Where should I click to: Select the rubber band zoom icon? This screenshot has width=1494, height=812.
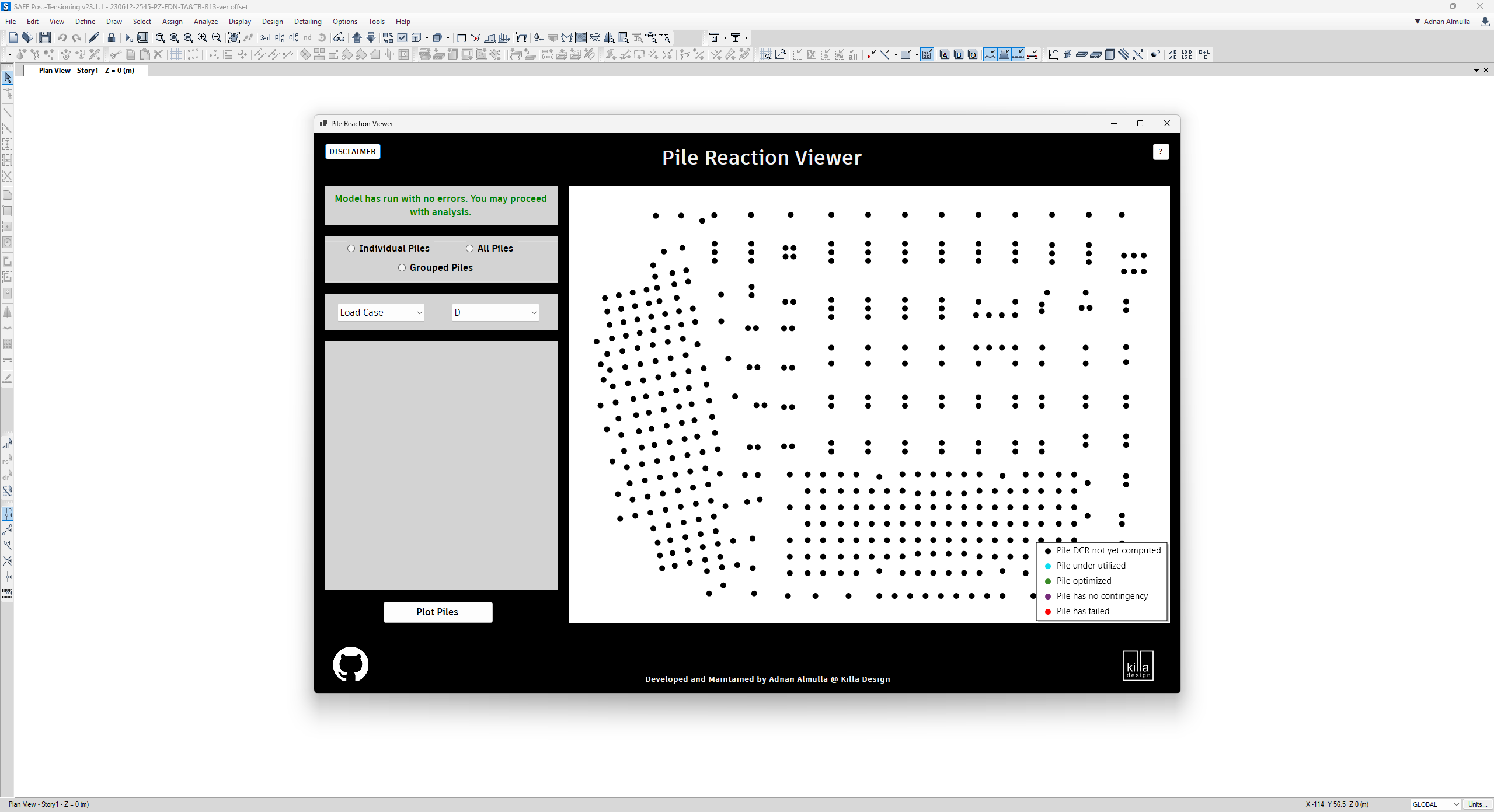coord(161,37)
